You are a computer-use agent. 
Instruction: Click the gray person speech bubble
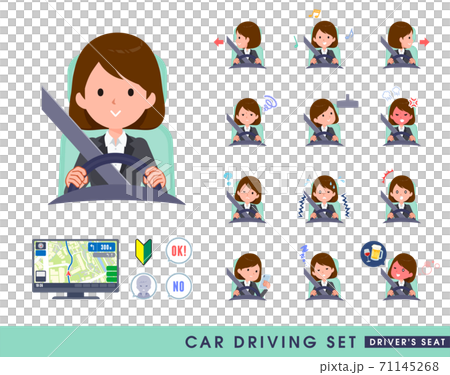[144, 286]
